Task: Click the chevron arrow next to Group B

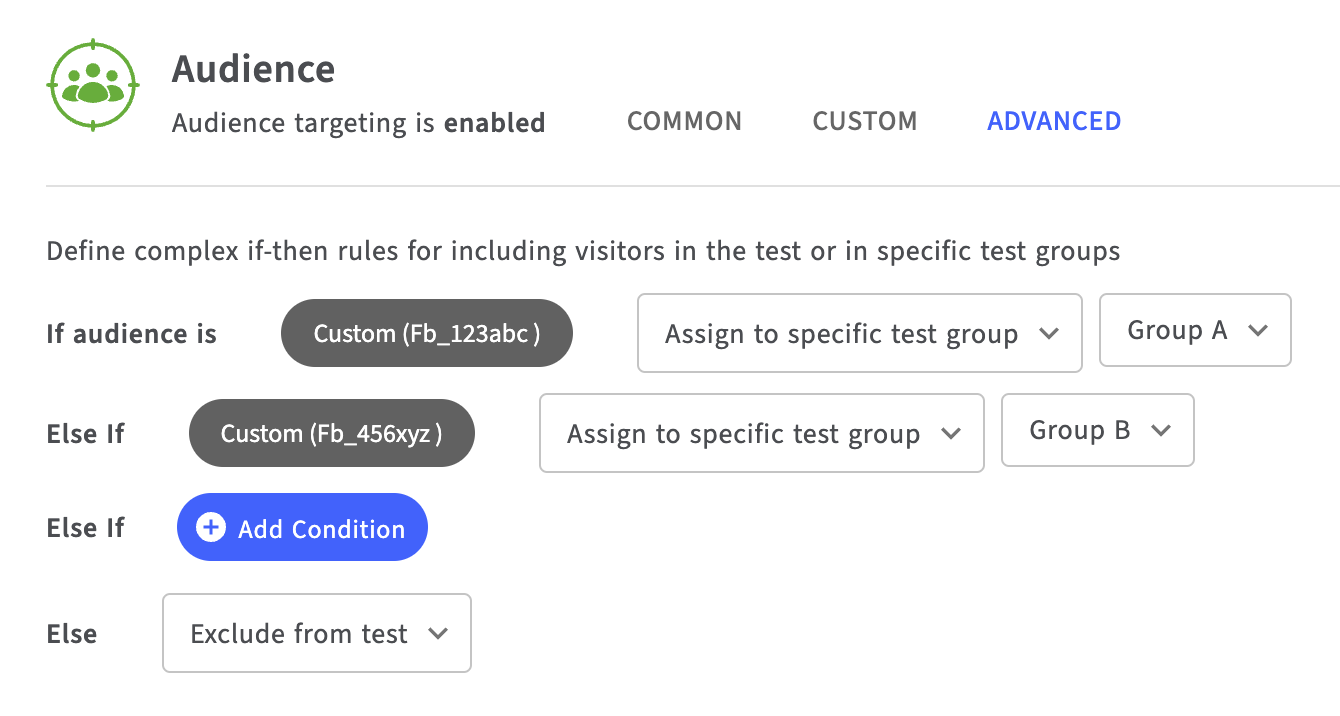Action: (1160, 432)
